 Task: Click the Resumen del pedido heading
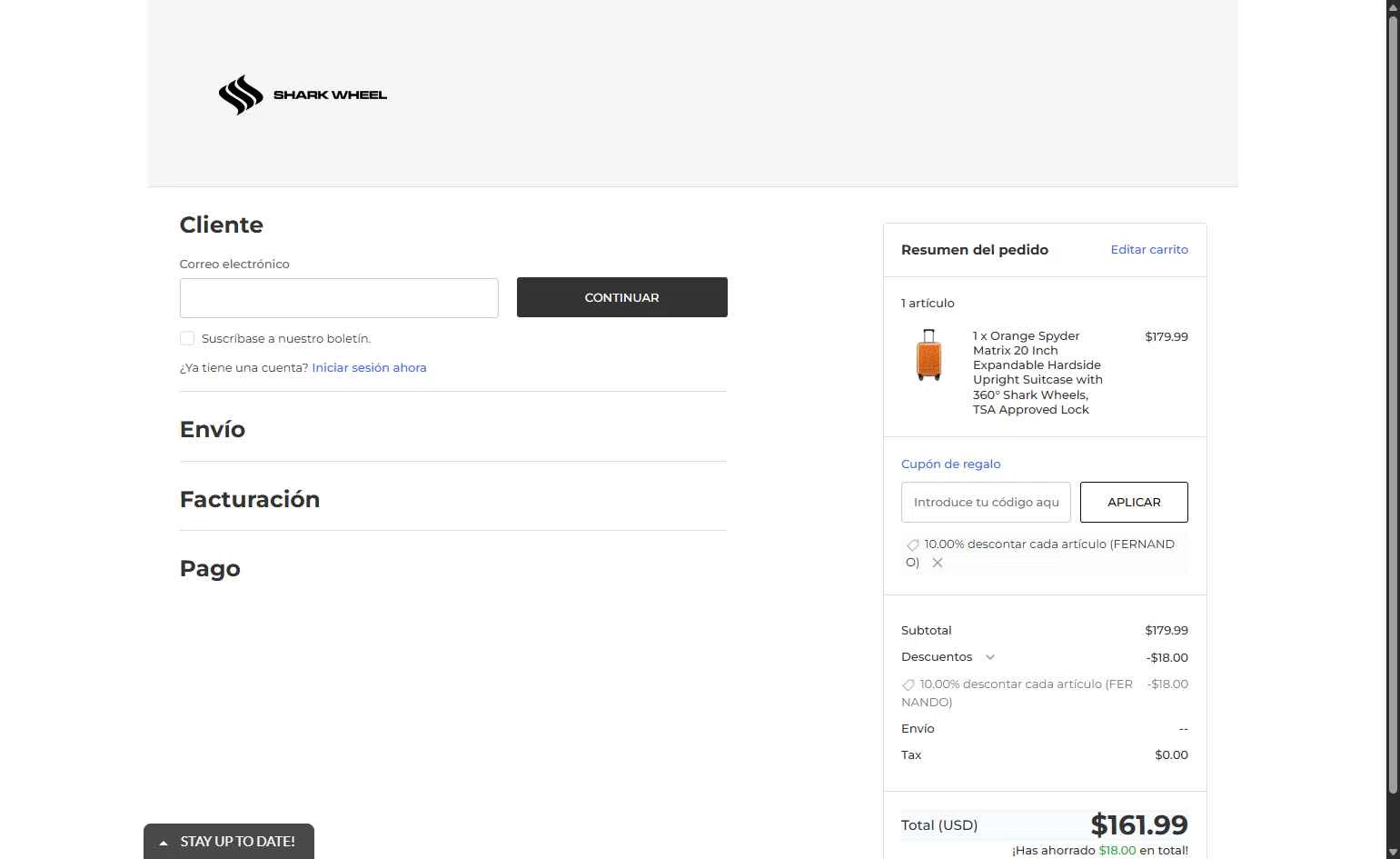[975, 249]
